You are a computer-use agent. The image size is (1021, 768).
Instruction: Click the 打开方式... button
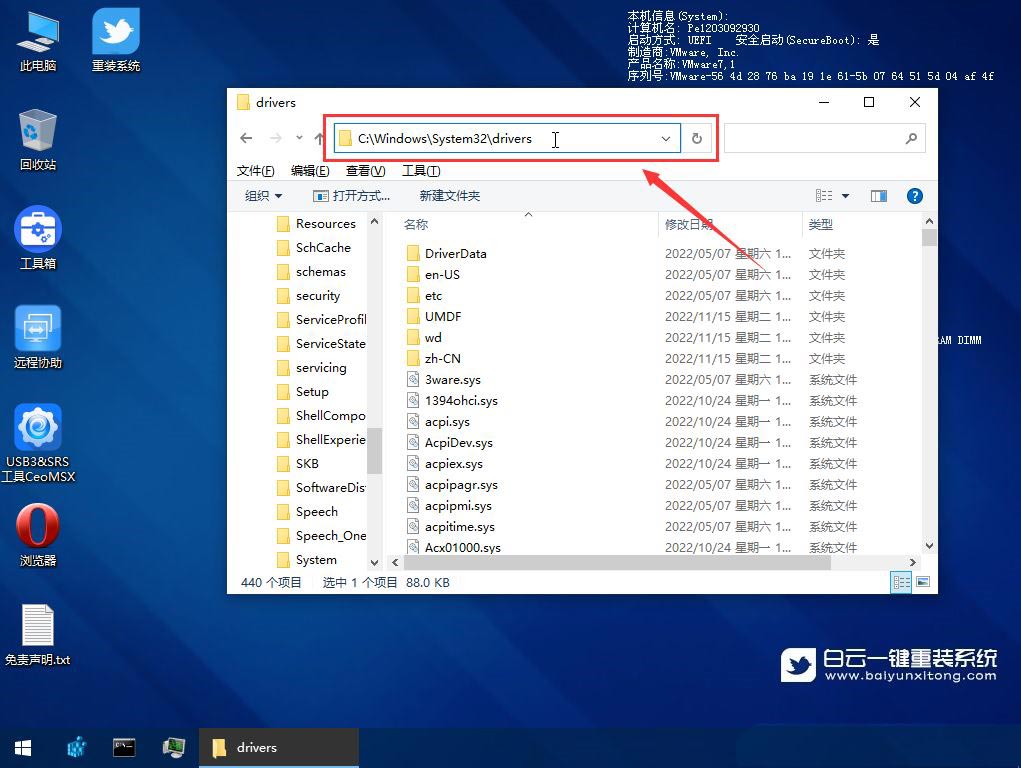(x=352, y=196)
